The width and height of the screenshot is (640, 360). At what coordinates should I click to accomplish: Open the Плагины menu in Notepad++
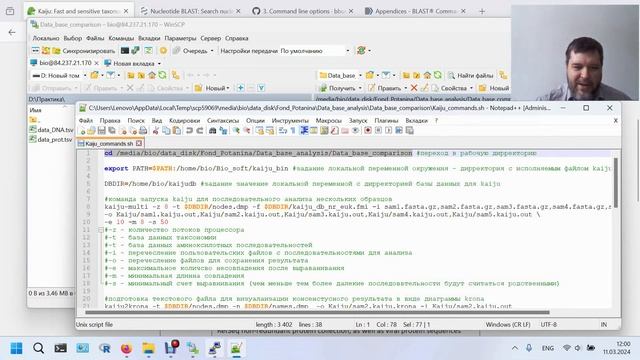coord(386,120)
